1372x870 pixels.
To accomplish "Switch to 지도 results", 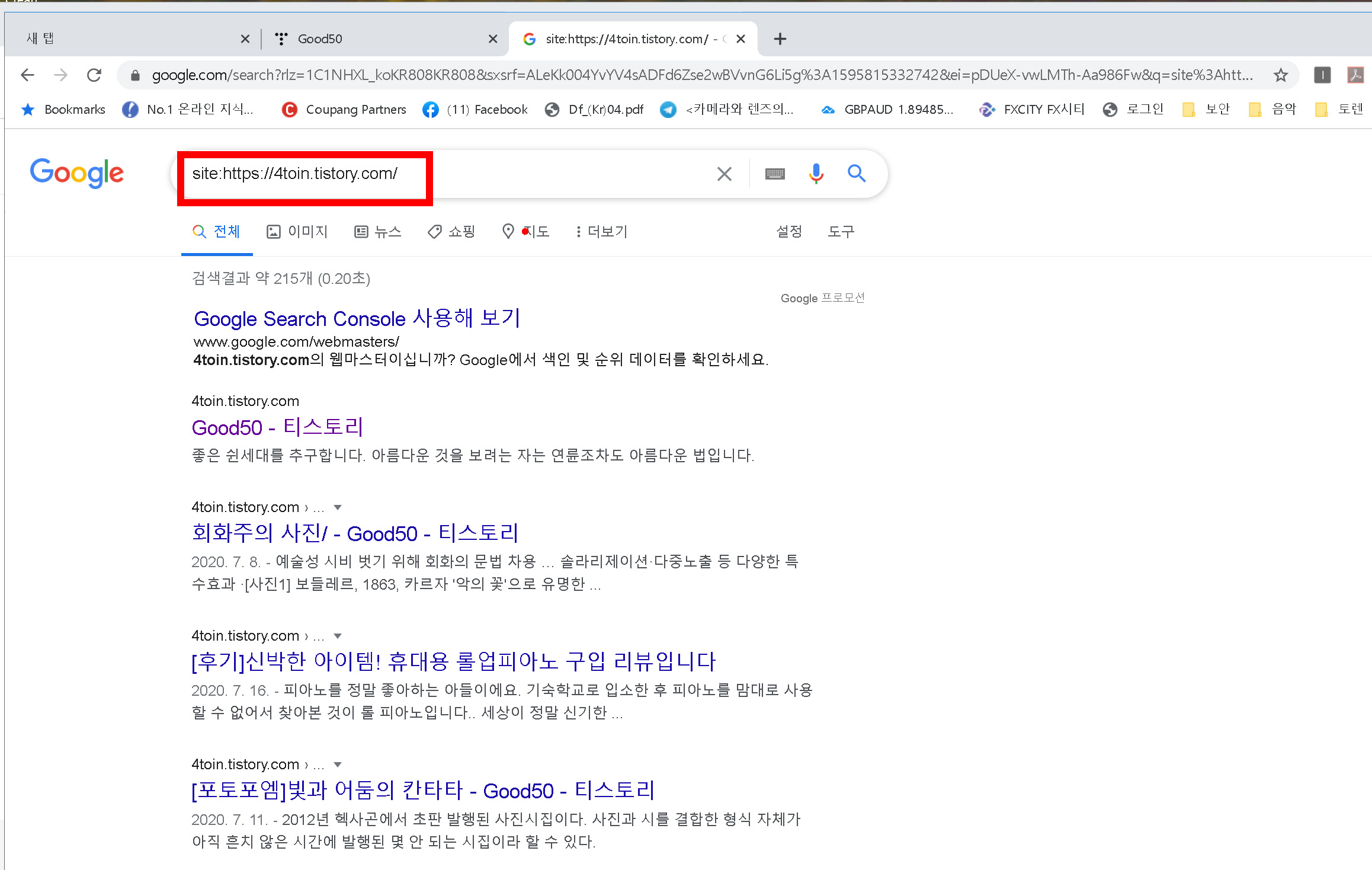I will (525, 232).
